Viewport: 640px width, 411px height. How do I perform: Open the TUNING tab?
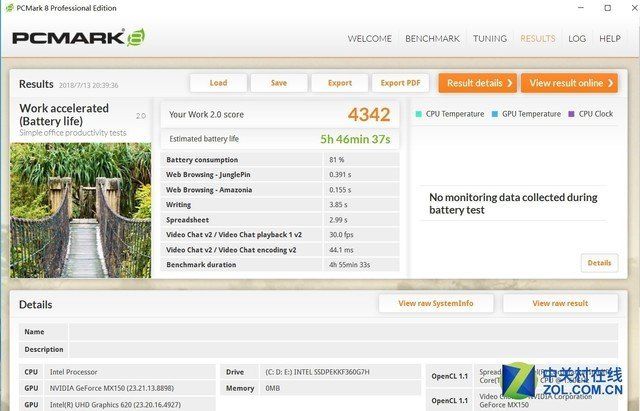[x=489, y=39]
